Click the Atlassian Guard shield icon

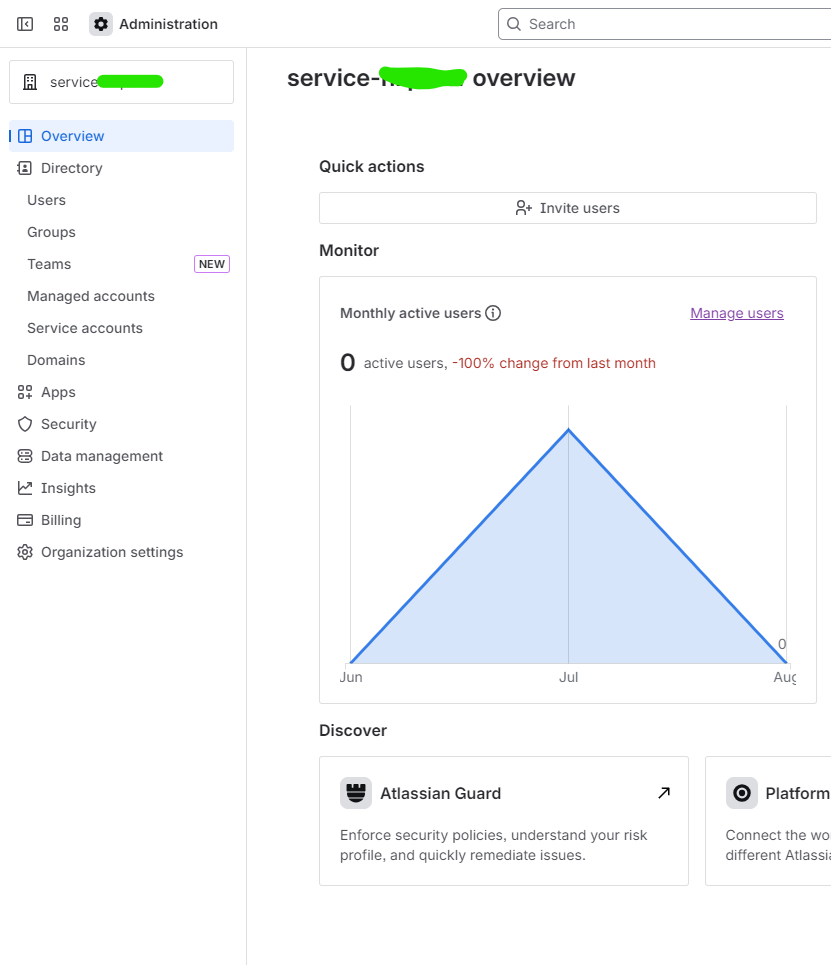pyautogui.click(x=356, y=793)
